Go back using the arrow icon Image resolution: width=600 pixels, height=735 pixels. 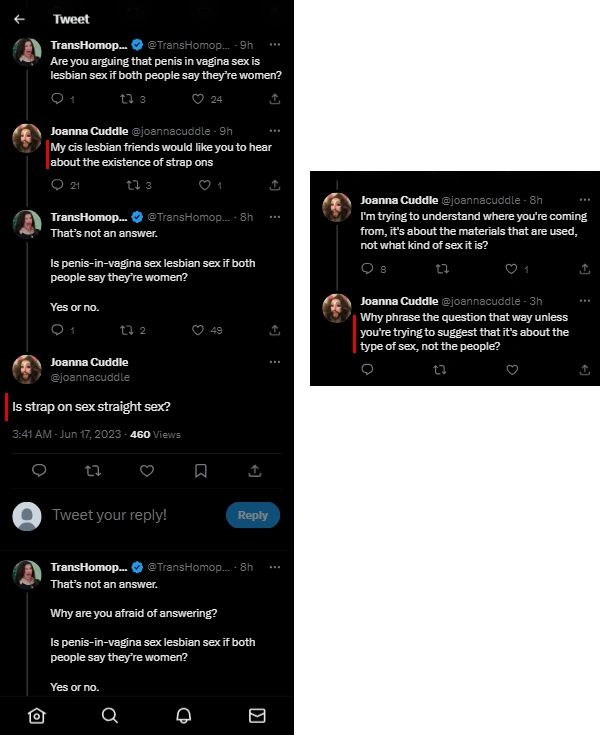[19, 18]
